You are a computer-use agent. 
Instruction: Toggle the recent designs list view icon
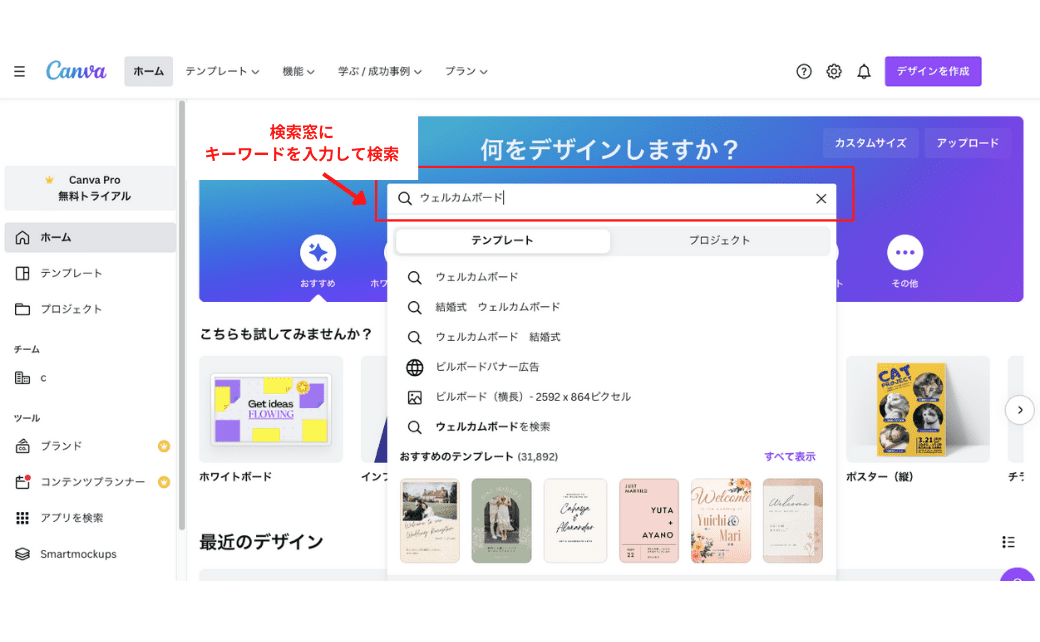pyautogui.click(x=1008, y=542)
